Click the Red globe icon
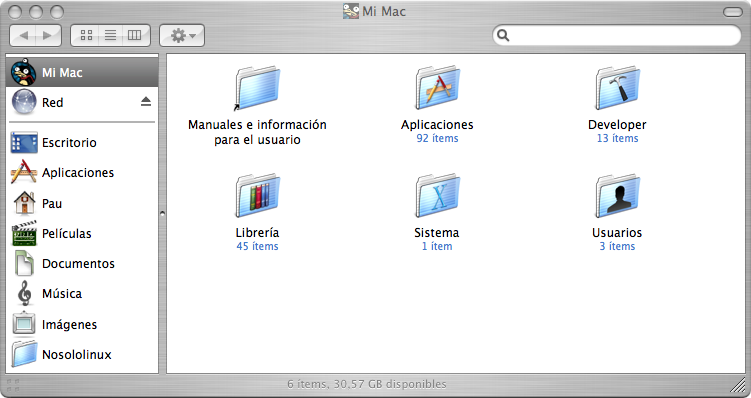This screenshot has height=398, width=751. click(x=24, y=102)
